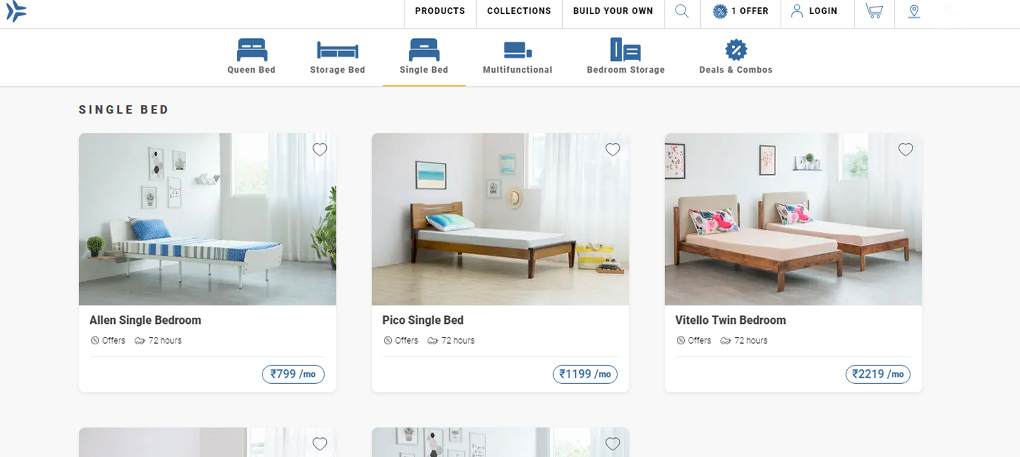Open the Build Your Own menu
The image size is (1020, 457).
[x=613, y=11]
